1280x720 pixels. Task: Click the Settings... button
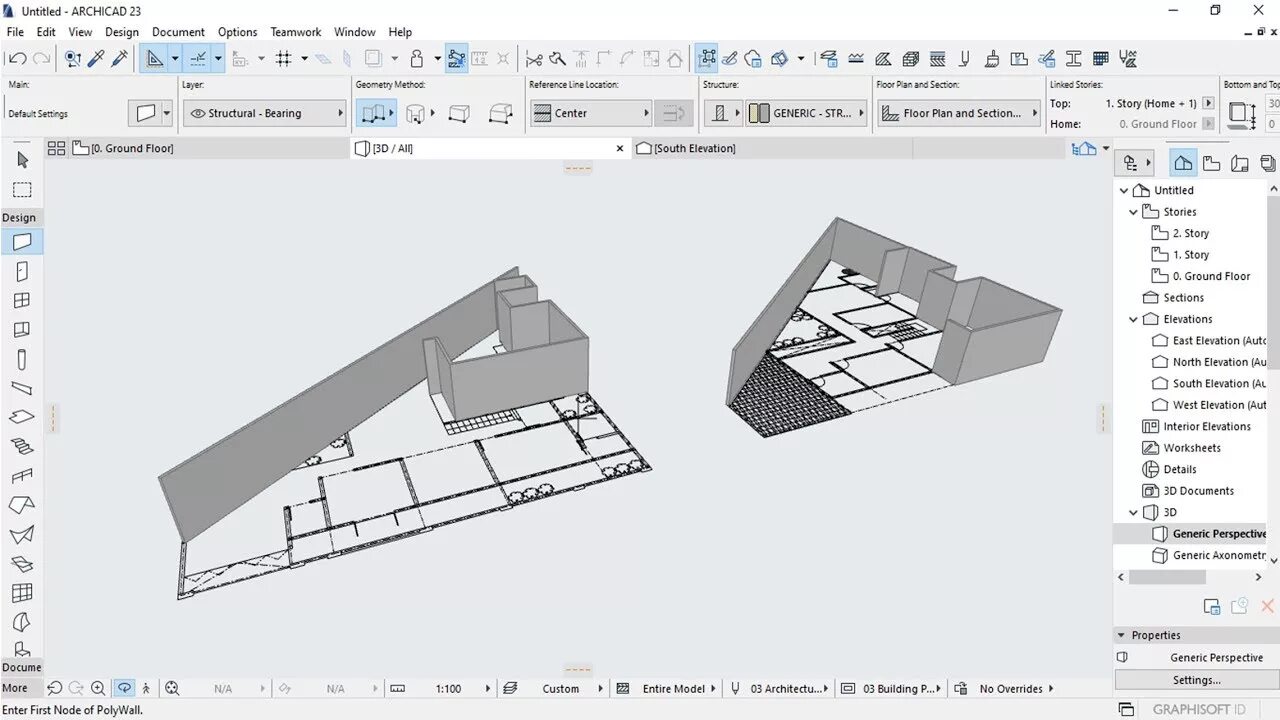(1196, 680)
